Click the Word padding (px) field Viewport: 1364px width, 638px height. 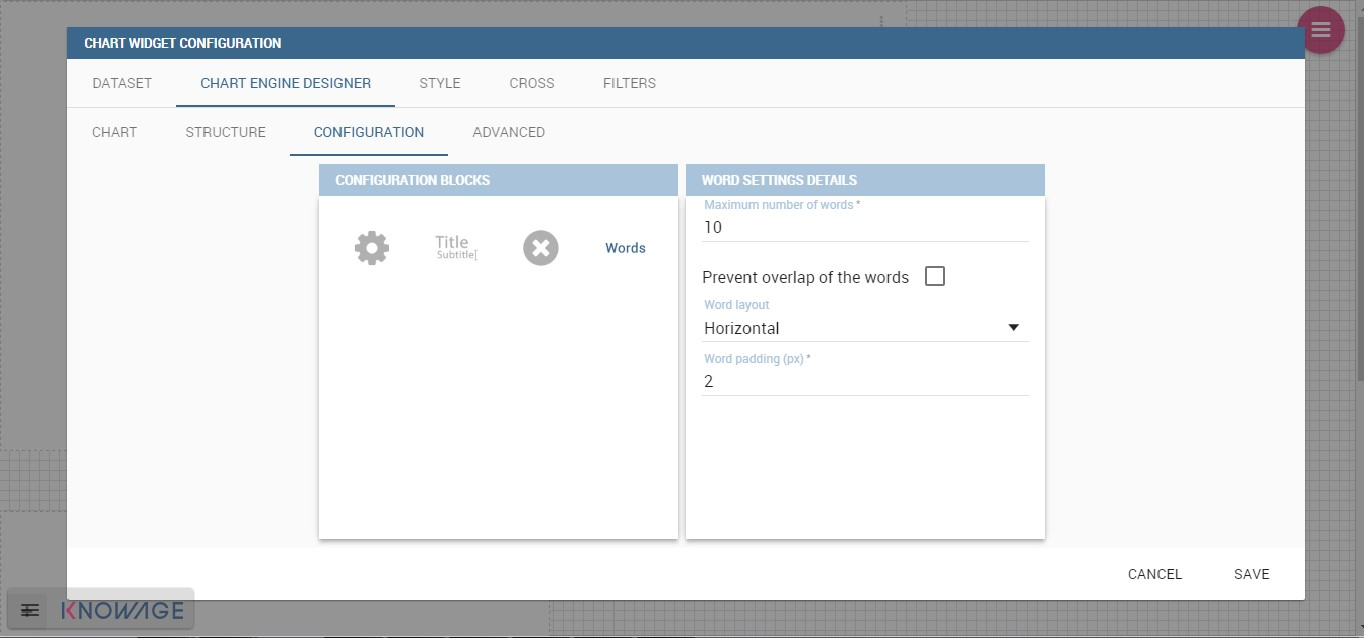point(865,381)
